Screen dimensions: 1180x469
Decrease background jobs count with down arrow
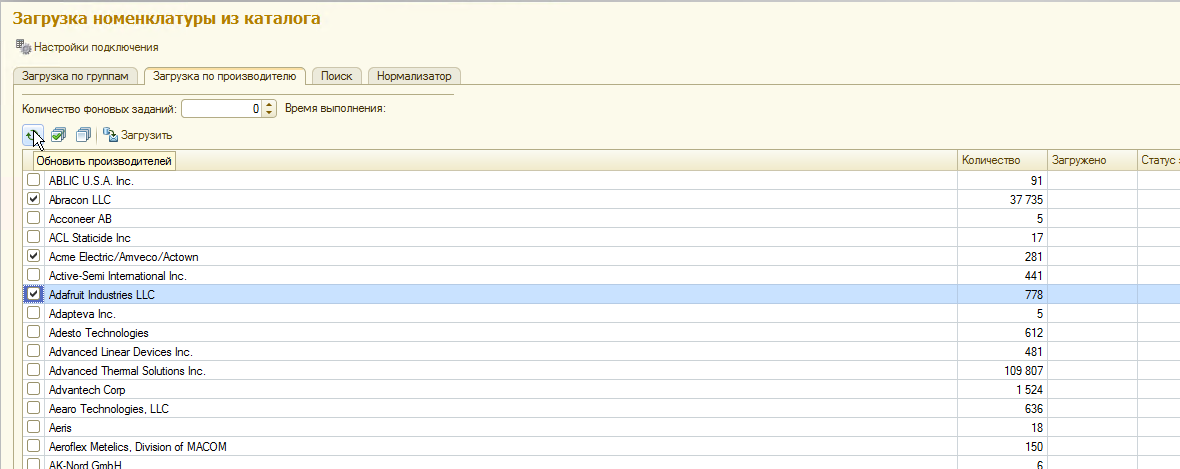point(268,113)
